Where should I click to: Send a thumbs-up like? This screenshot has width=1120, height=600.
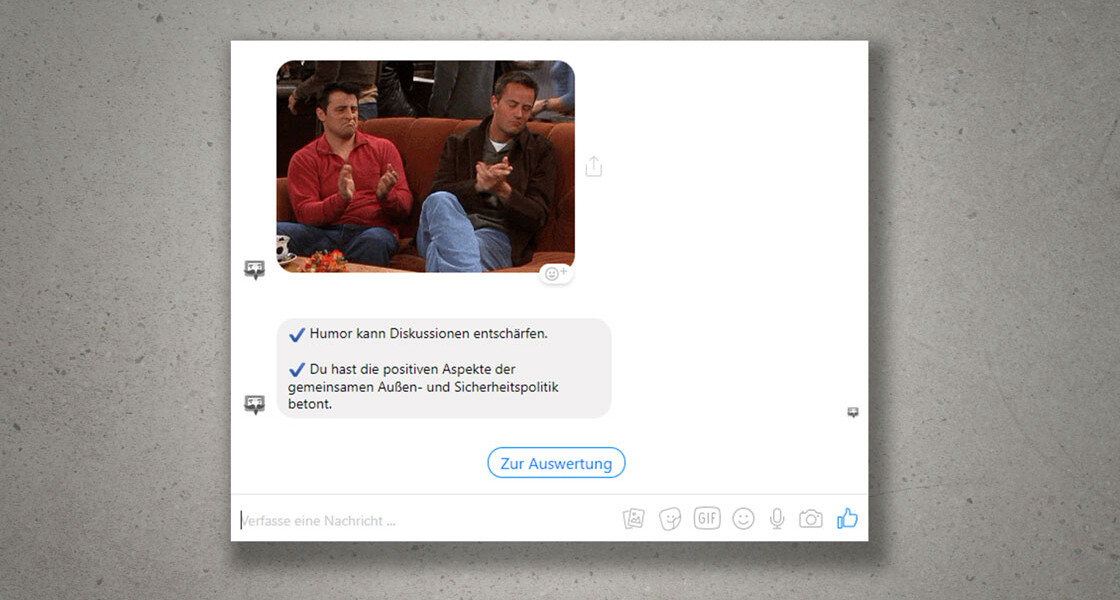click(847, 518)
